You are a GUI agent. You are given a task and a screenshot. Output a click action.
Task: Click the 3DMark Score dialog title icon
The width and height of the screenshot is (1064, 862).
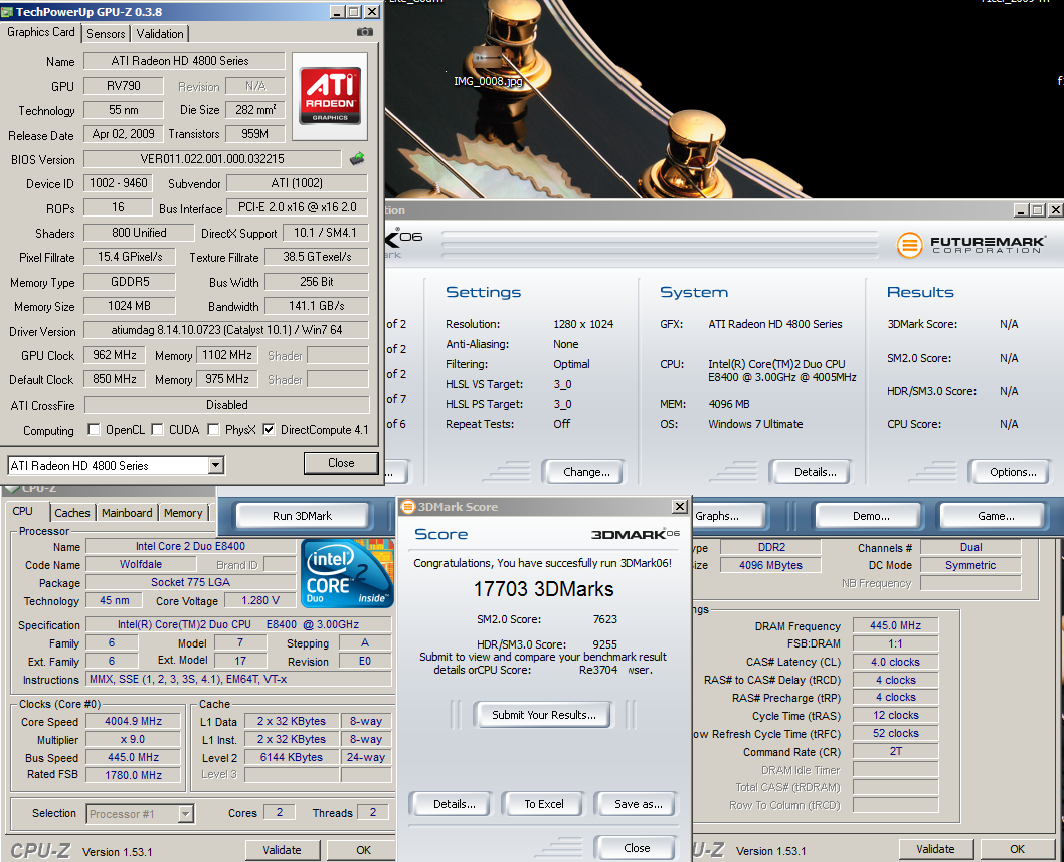(x=408, y=507)
